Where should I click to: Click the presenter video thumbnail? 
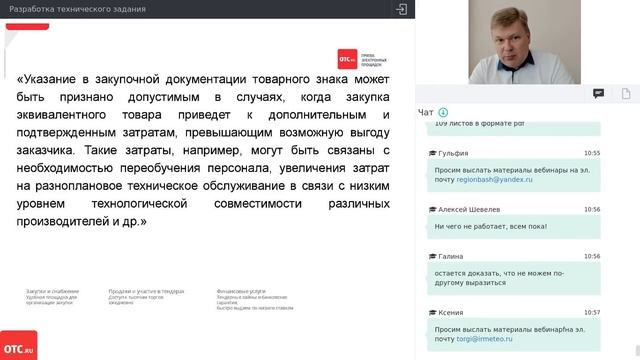(x=524, y=42)
